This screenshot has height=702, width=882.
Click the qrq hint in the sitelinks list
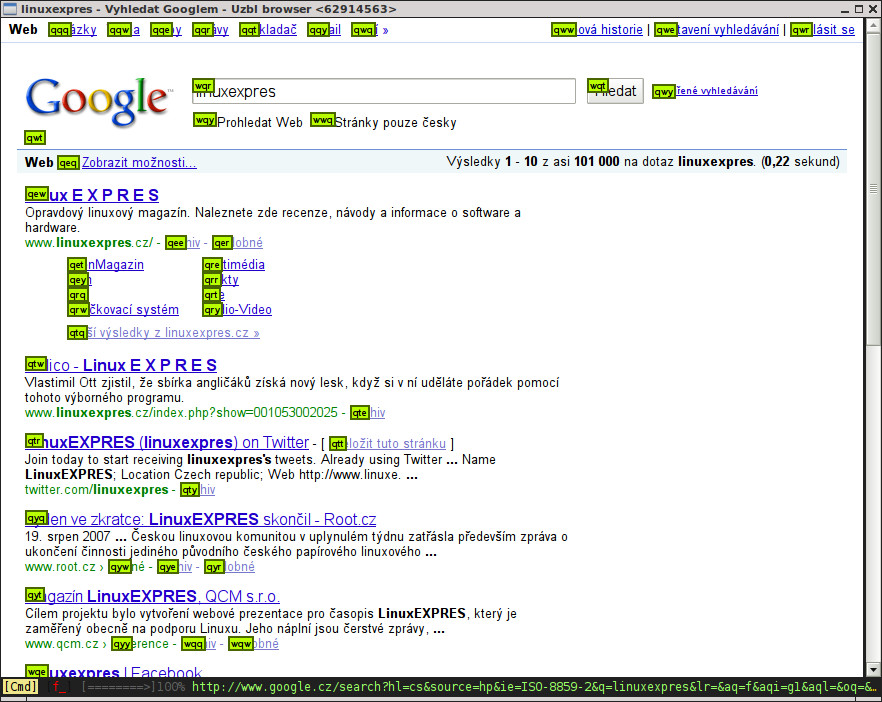point(78,295)
